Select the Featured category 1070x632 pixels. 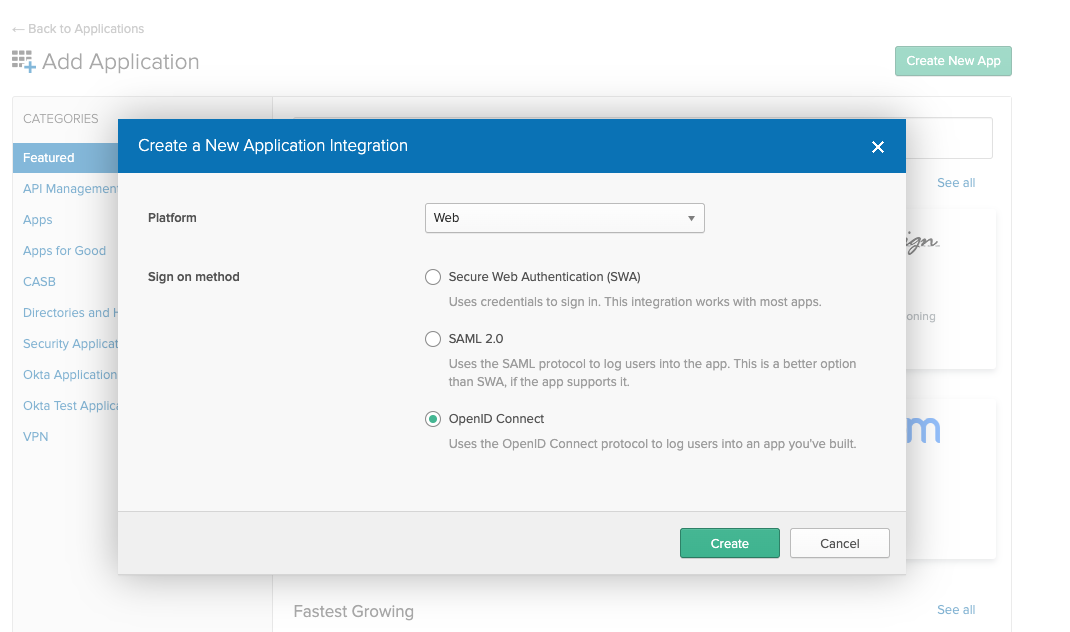point(48,157)
